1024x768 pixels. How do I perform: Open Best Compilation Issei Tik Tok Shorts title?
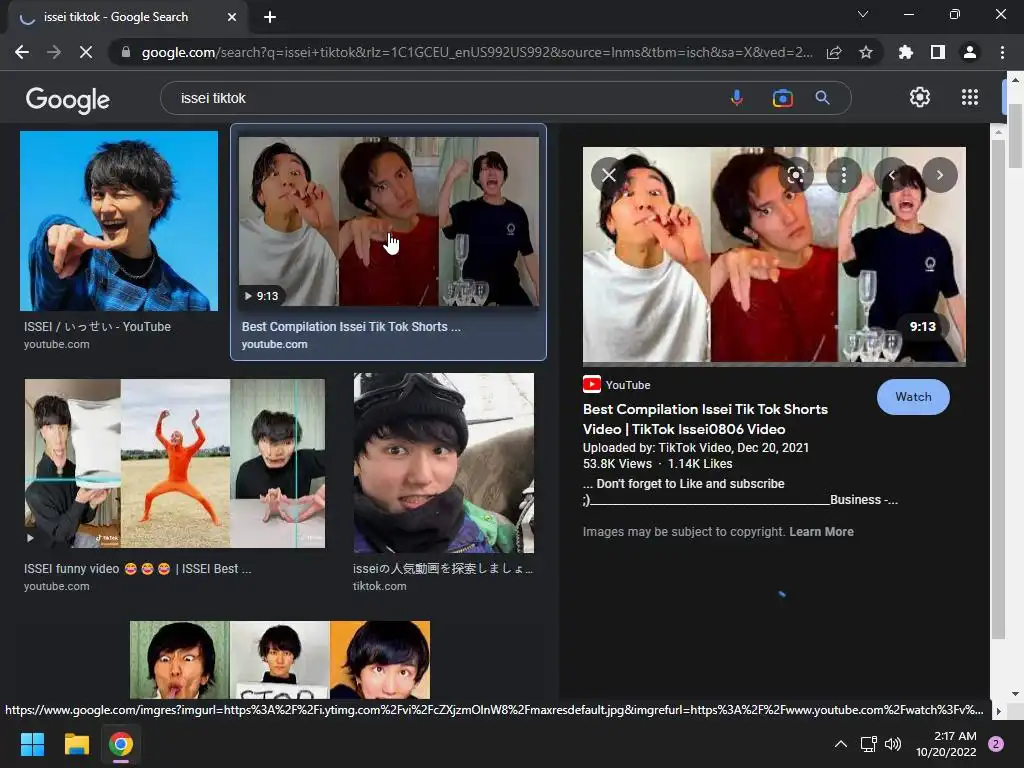705,419
